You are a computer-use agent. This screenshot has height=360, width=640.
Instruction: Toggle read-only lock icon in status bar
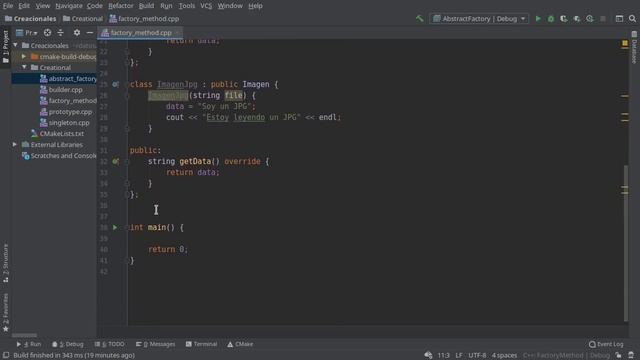pyautogui.click(x=619, y=355)
